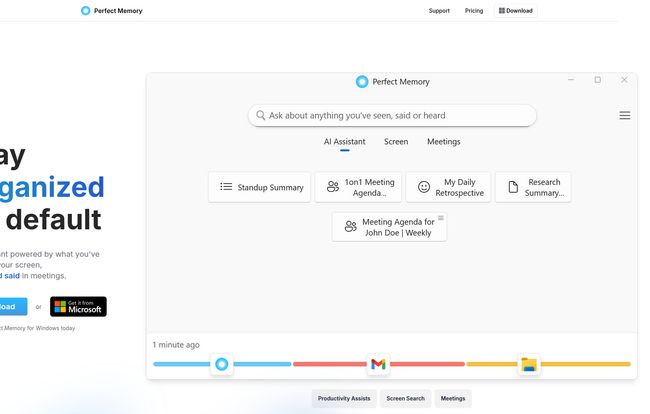The image size is (650, 414).
Task: Open the Support page link
Action: (x=439, y=11)
